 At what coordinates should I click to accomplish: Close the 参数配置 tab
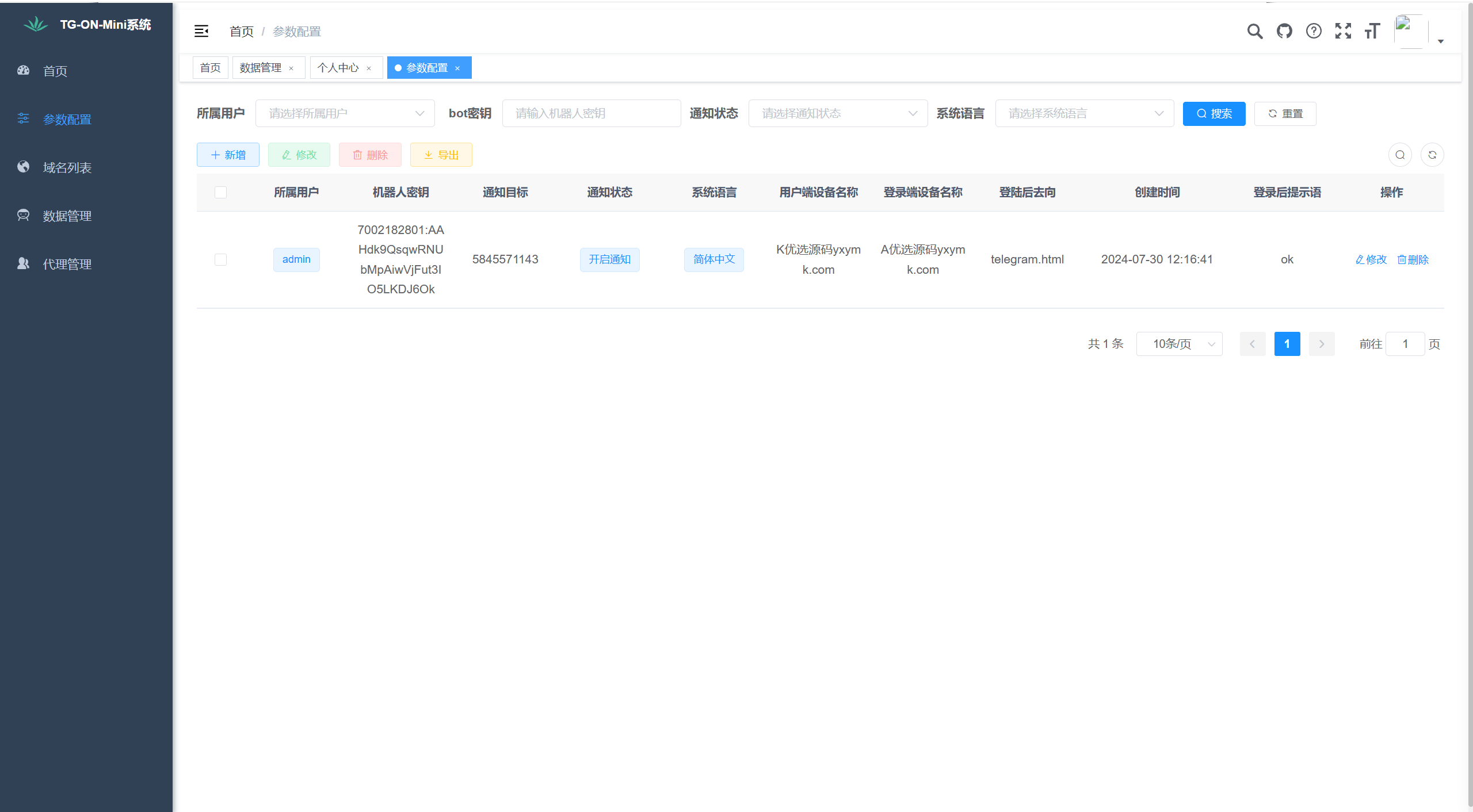tap(457, 68)
